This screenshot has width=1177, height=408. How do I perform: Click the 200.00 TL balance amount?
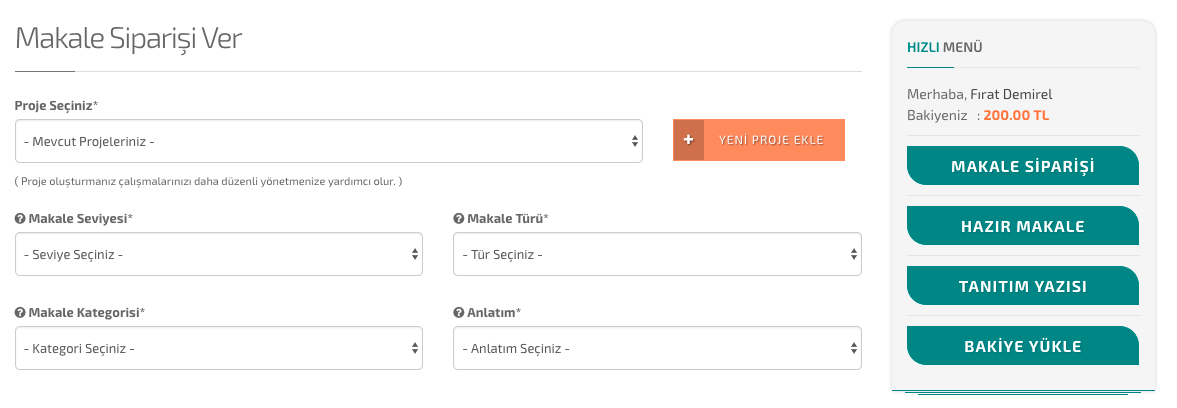[x=1016, y=115]
